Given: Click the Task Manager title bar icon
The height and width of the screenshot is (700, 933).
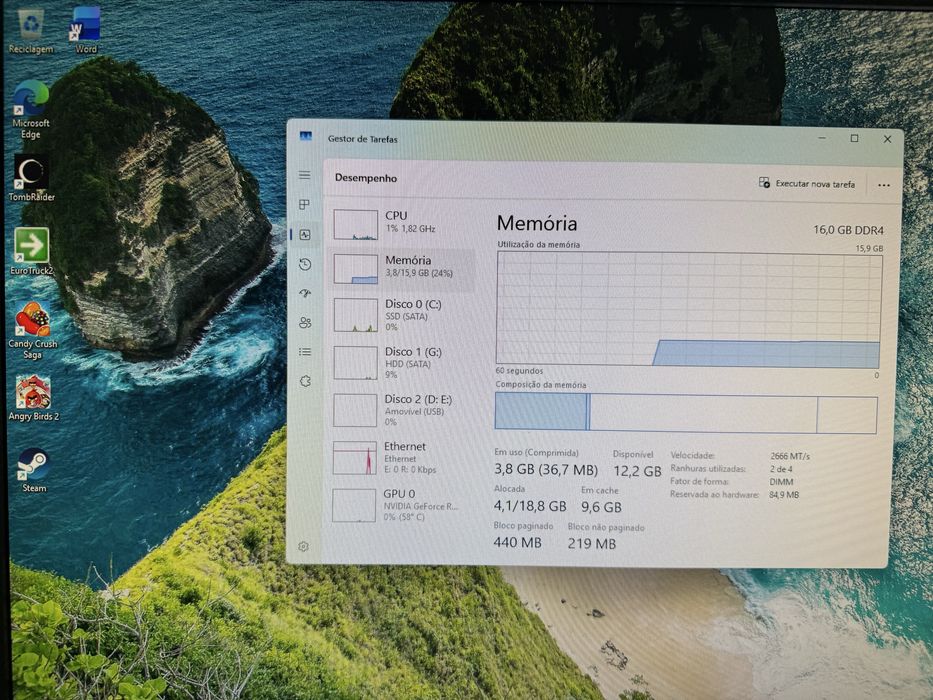Looking at the screenshot, I should pyautogui.click(x=306, y=136).
